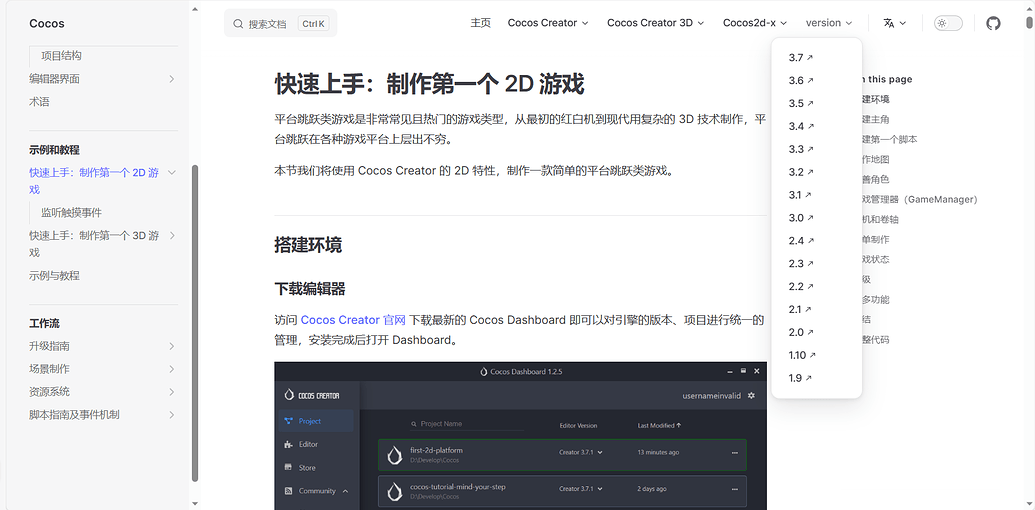
Task: Open version 2.4 documentation
Action: coord(801,241)
